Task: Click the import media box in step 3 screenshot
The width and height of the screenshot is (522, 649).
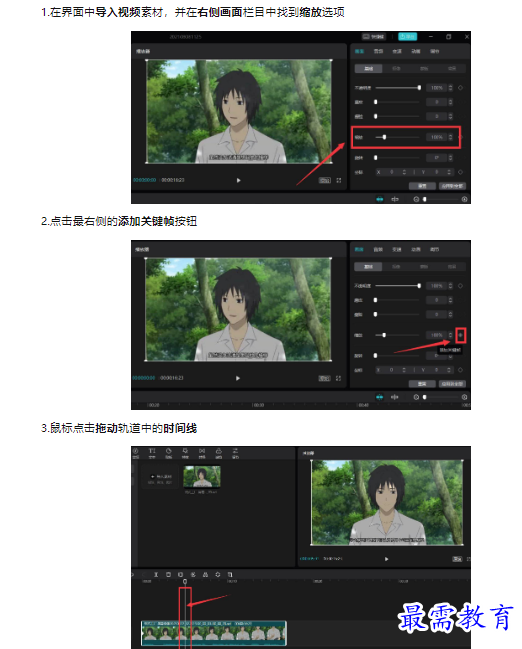Action: click(x=160, y=477)
